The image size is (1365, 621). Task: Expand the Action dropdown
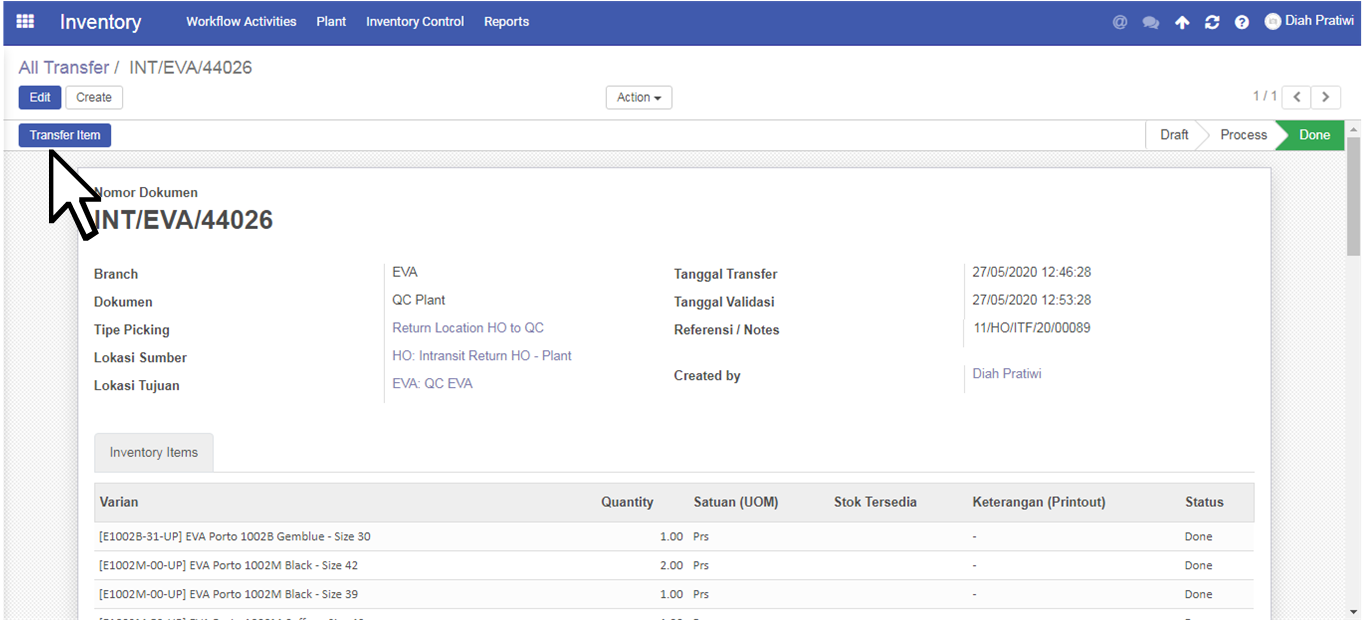click(639, 97)
